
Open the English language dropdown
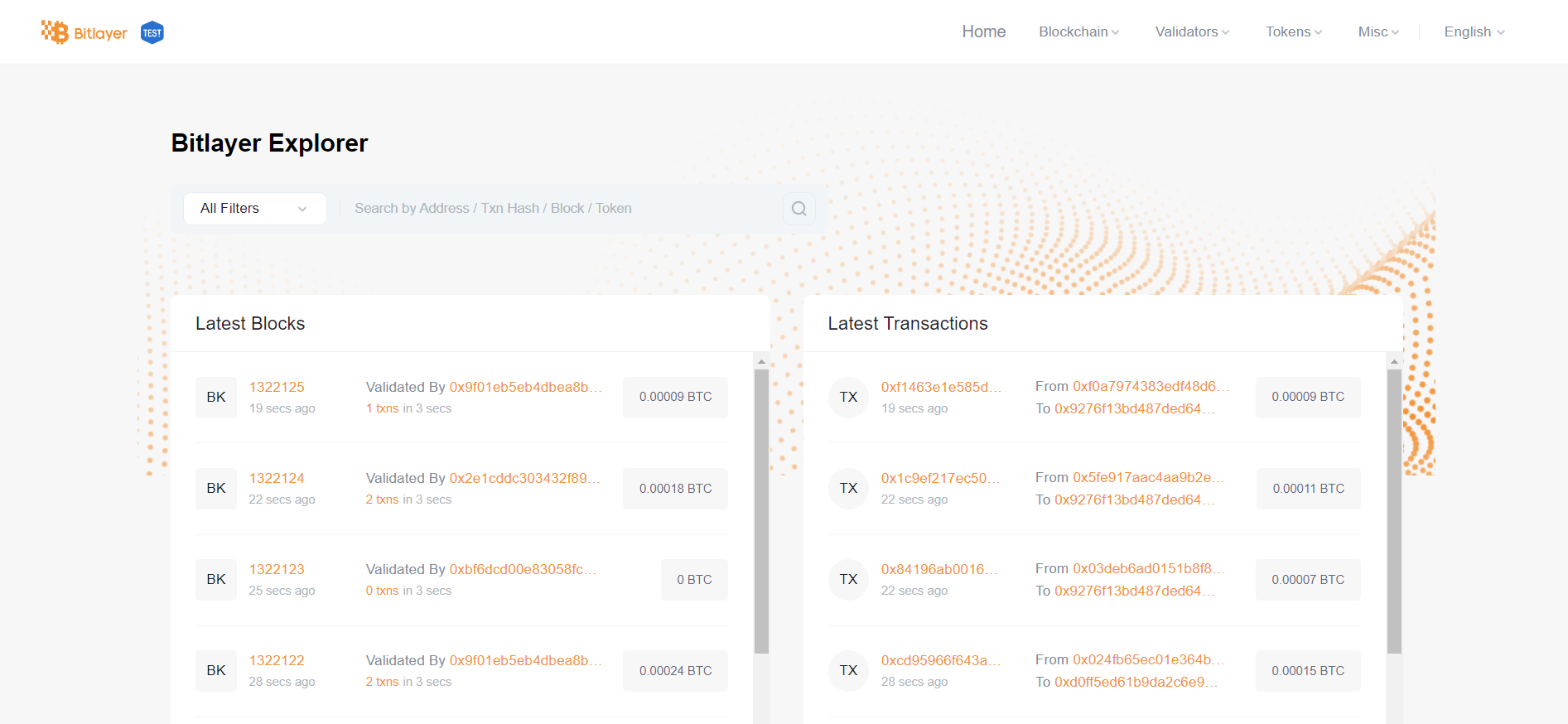(x=1474, y=31)
